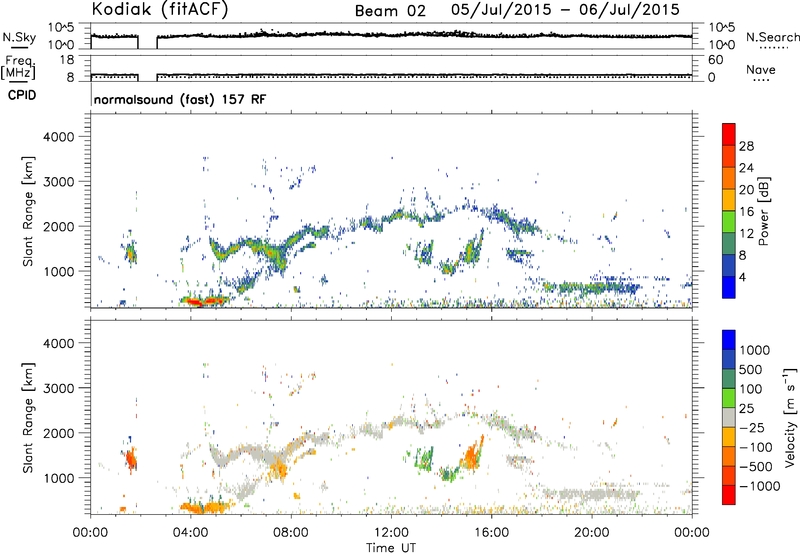Click the red bottom segment of Velocity color bar
800x554 pixels.
point(729,495)
